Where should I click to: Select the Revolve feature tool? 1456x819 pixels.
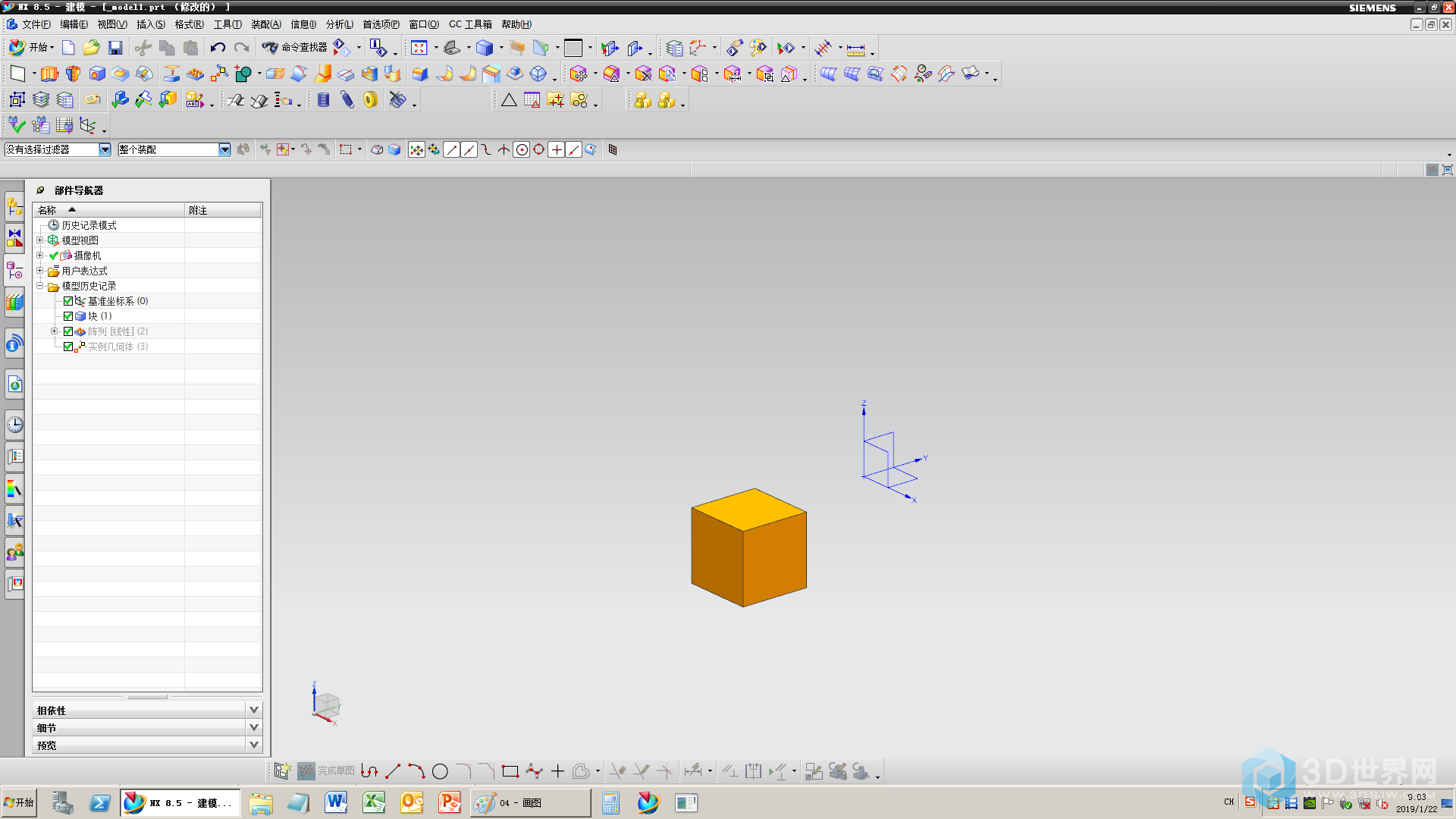click(73, 74)
